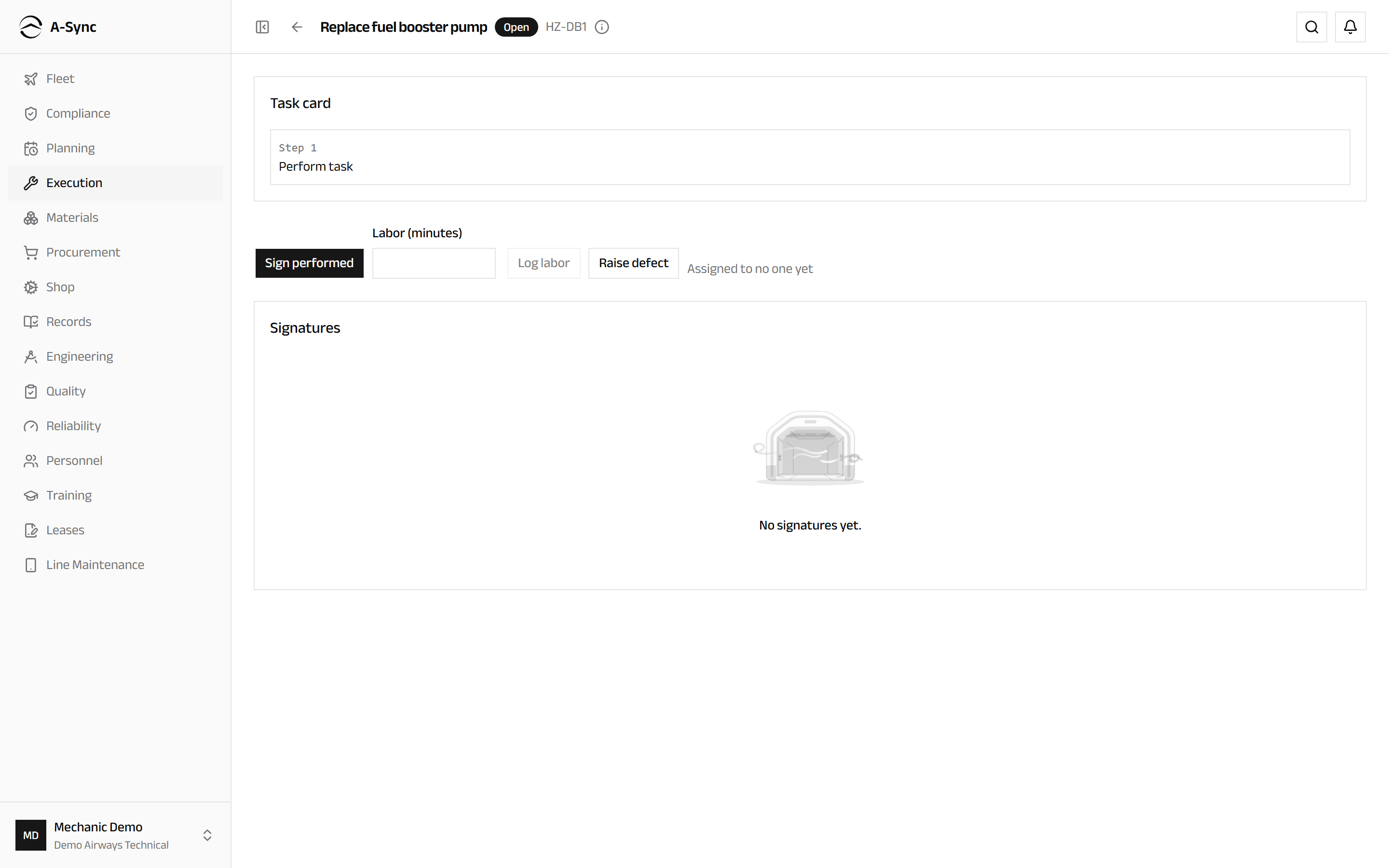Open the search magnifier icon
1389x868 pixels.
click(x=1311, y=27)
